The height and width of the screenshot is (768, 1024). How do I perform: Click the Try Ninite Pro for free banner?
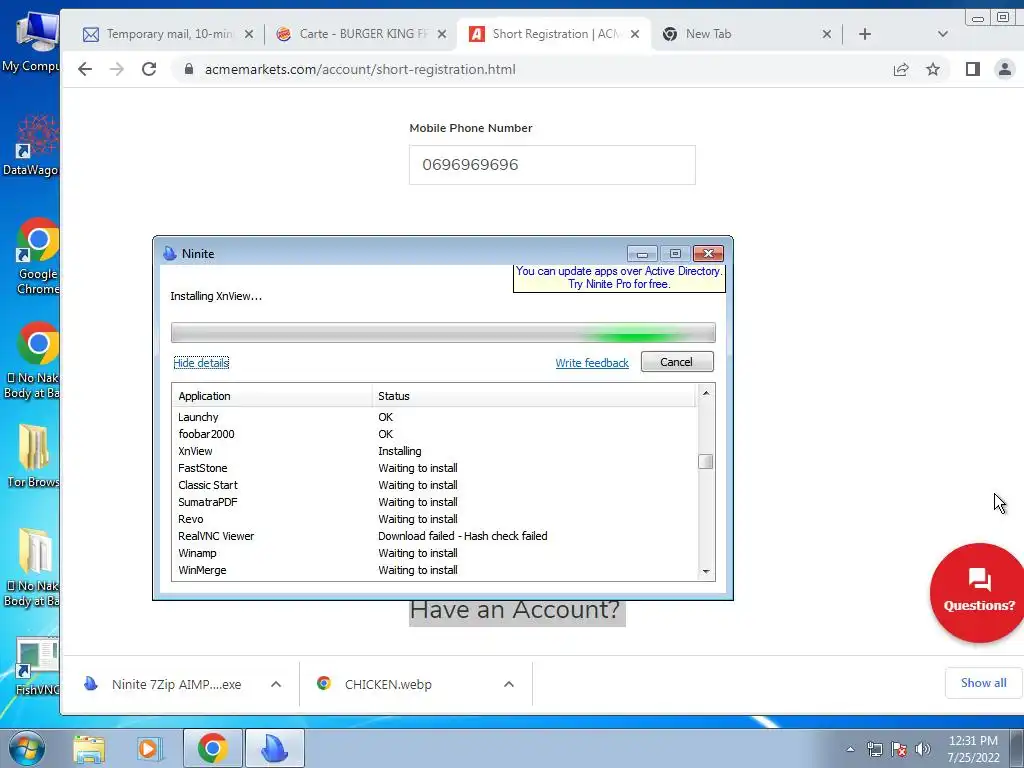[x=618, y=278]
